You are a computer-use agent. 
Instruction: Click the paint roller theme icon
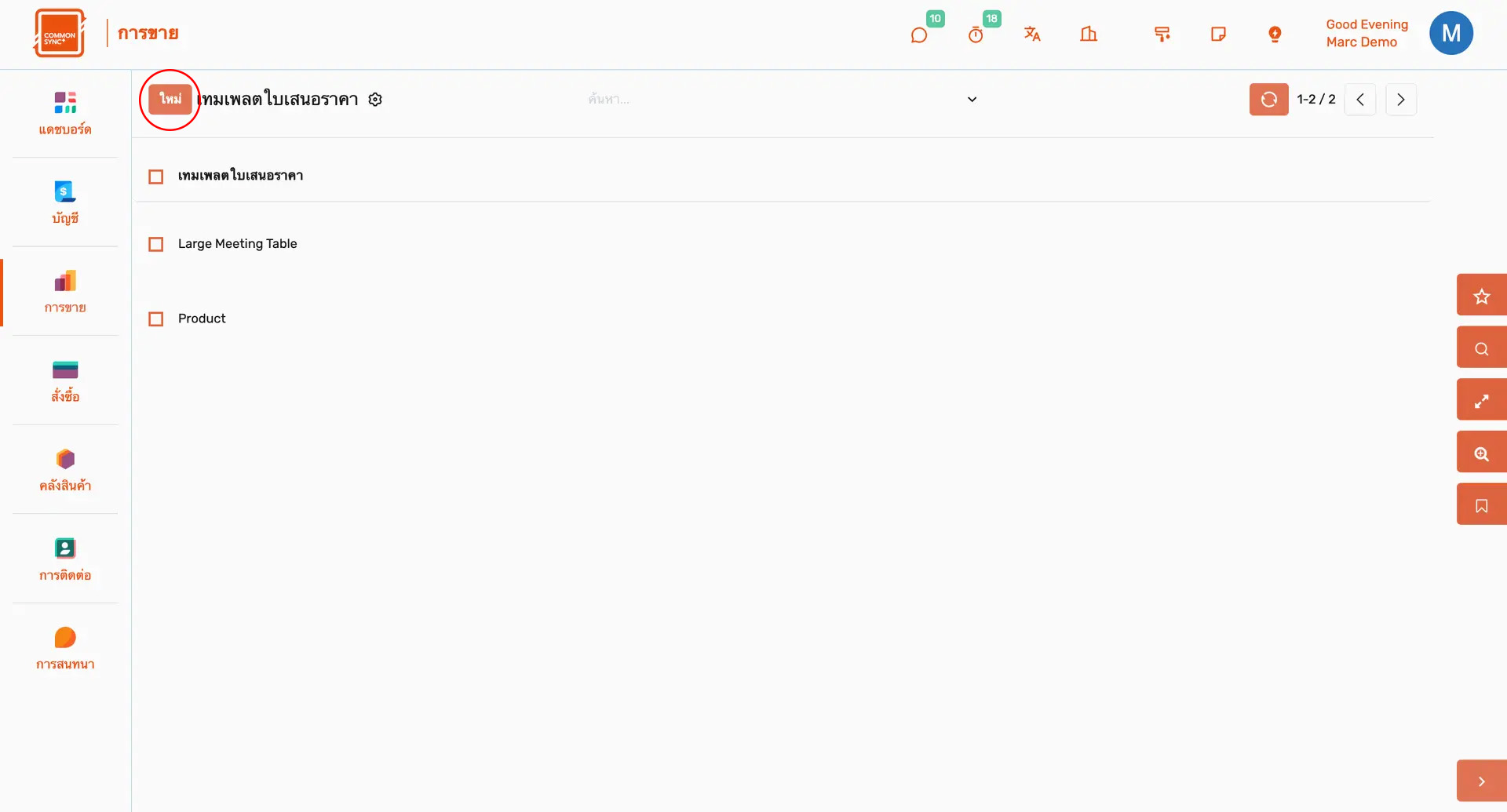click(1162, 34)
